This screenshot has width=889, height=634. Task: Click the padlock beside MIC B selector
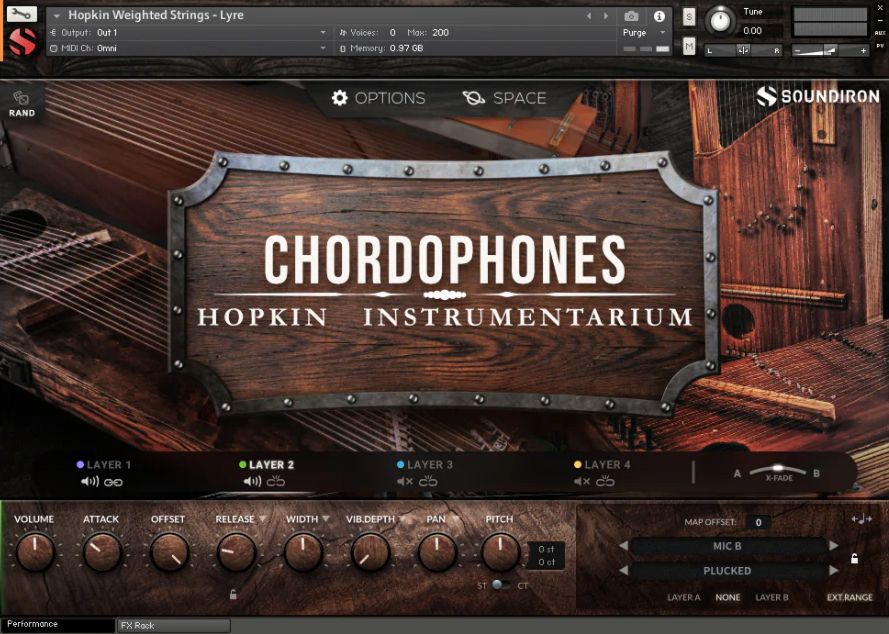point(854,559)
